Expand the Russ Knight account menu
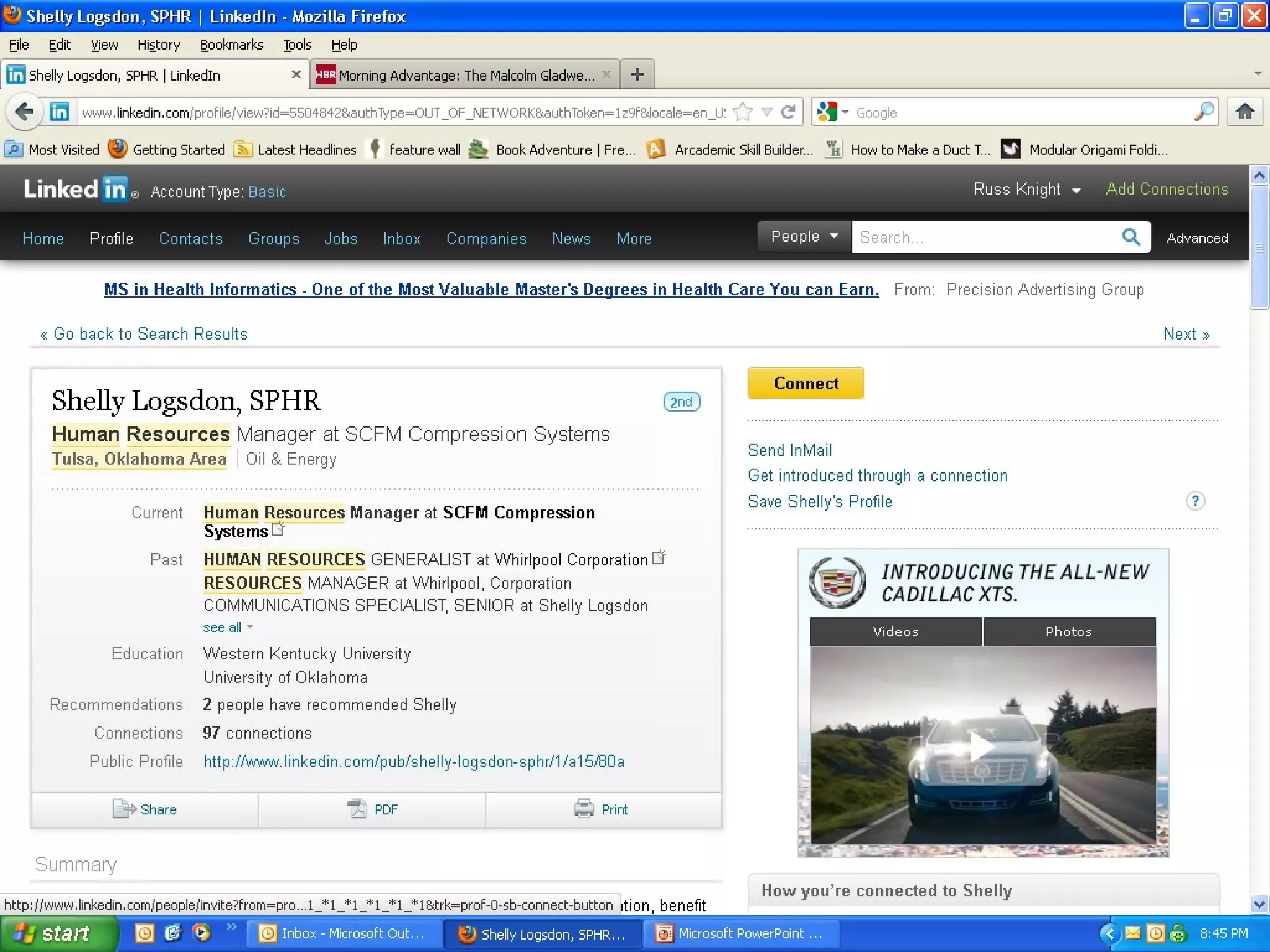The height and width of the screenshot is (952, 1270). (1027, 190)
